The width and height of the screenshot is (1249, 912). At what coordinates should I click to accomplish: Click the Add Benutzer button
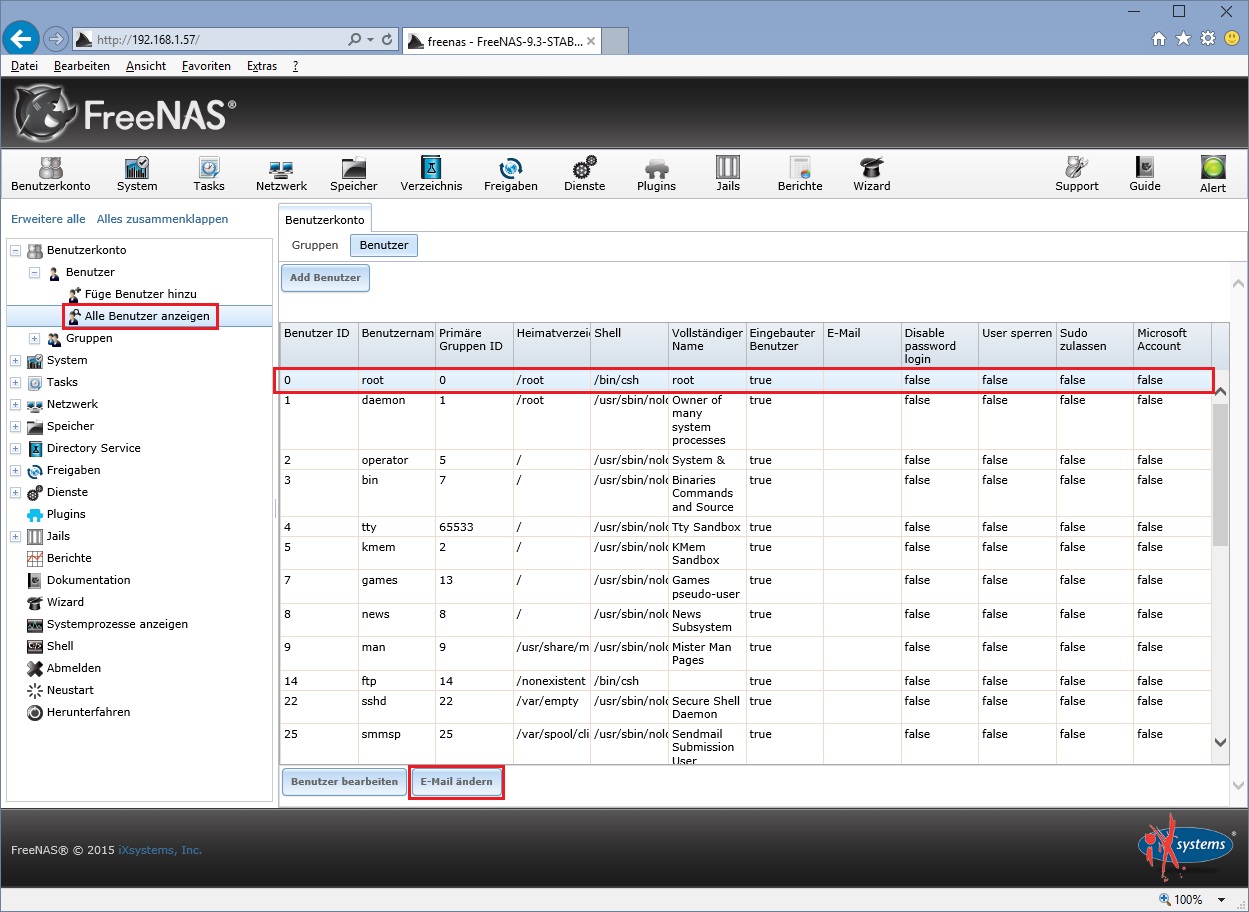click(x=325, y=278)
